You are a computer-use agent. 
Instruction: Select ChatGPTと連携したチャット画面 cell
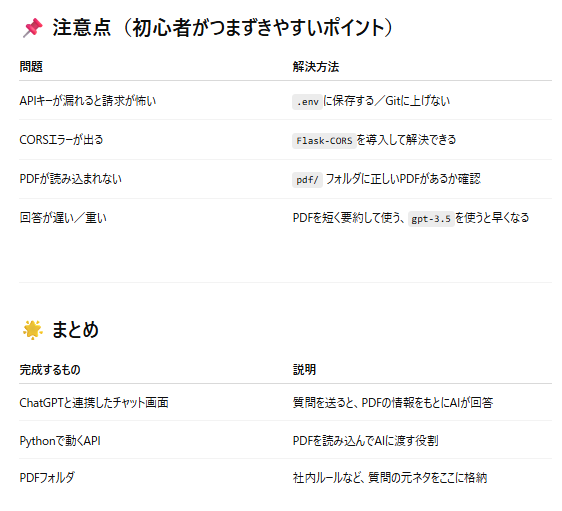[x=94, y=403]
